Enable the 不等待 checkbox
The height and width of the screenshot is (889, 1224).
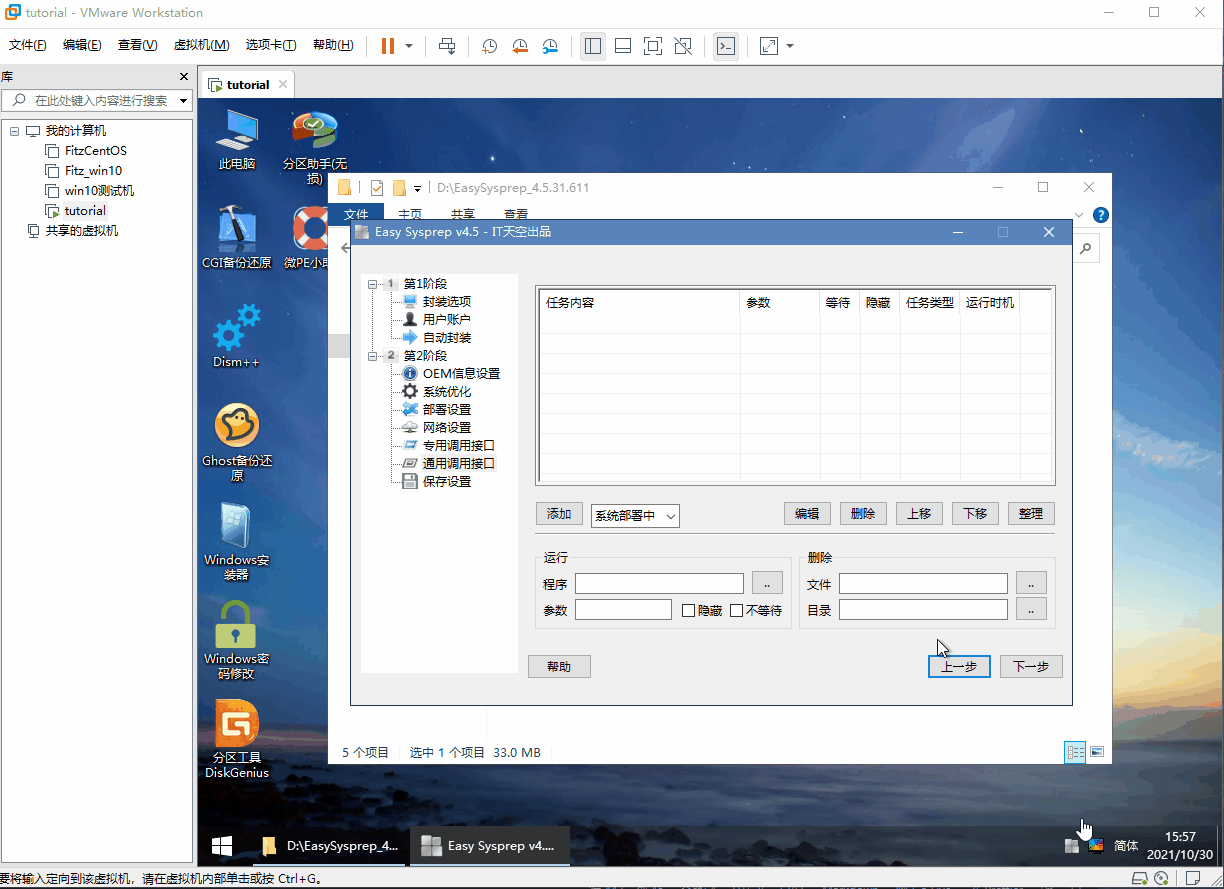(737, 610)
